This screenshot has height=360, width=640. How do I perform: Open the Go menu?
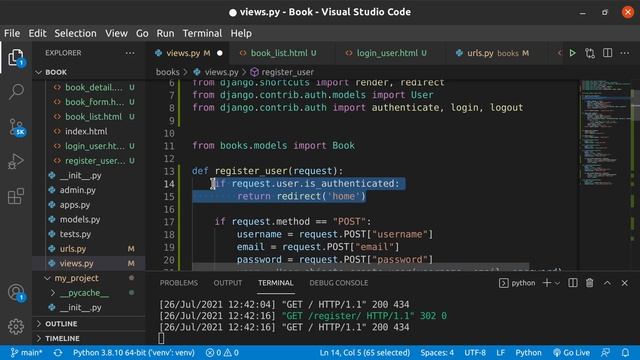point(142,33)
